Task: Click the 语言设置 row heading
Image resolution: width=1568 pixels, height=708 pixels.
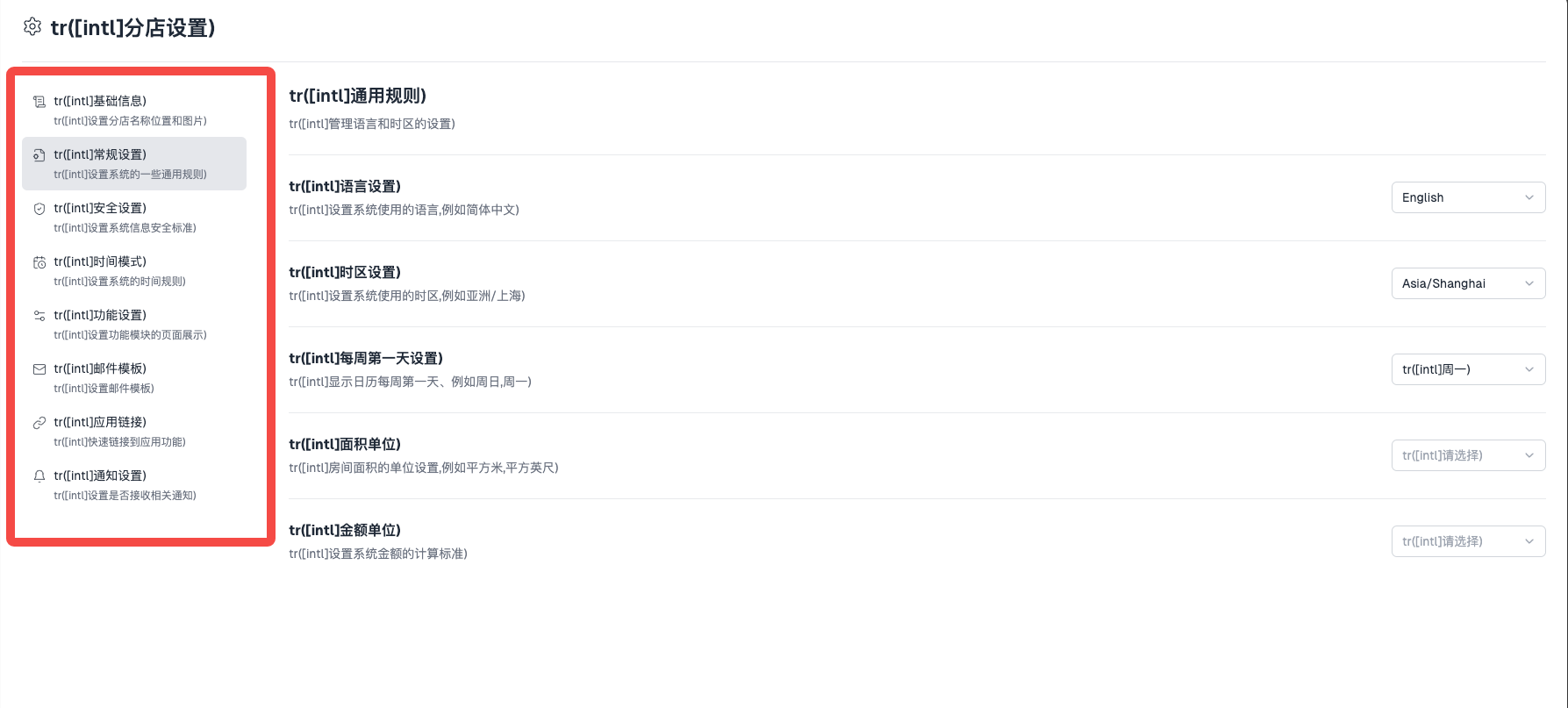Action: coord(345,186)
